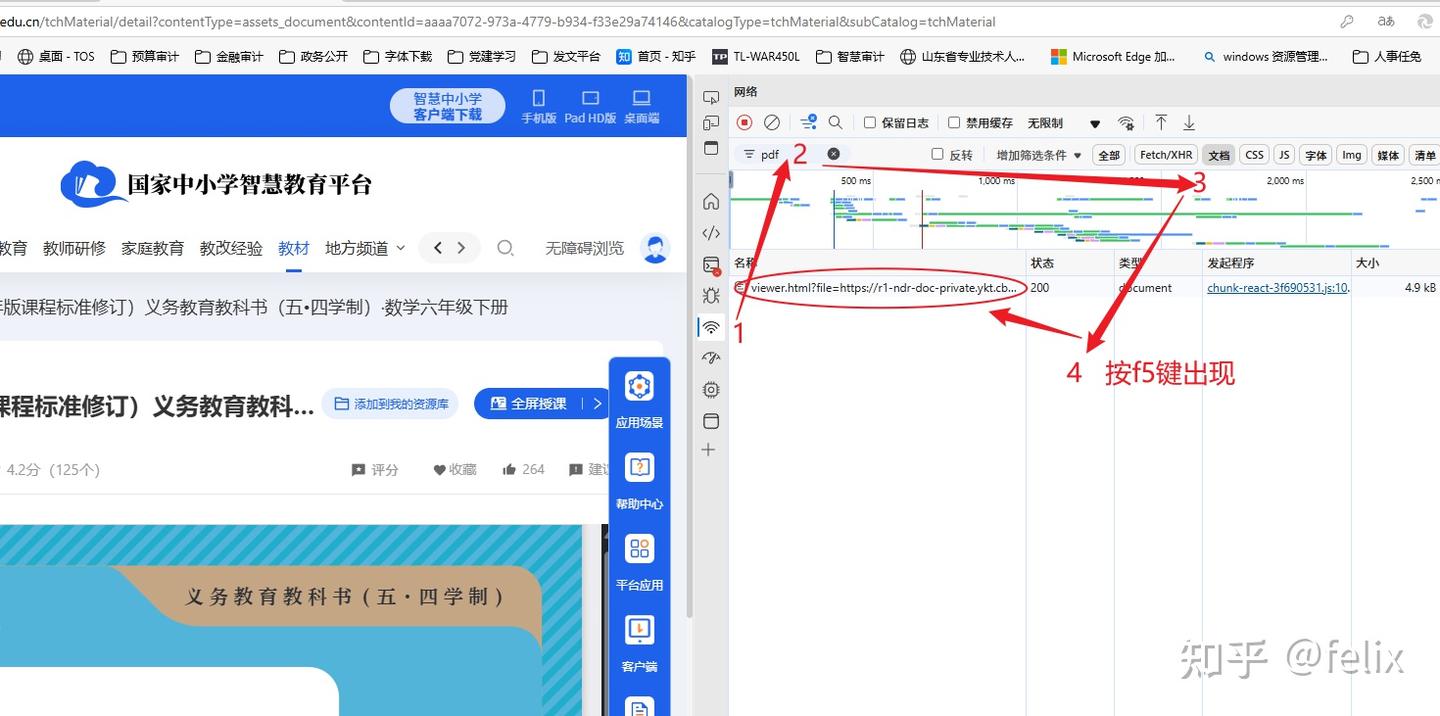Screen dimensions: 1440x716
Task: Click 智慧中小学客户端下载 button
Action: (x=447, y=106)
